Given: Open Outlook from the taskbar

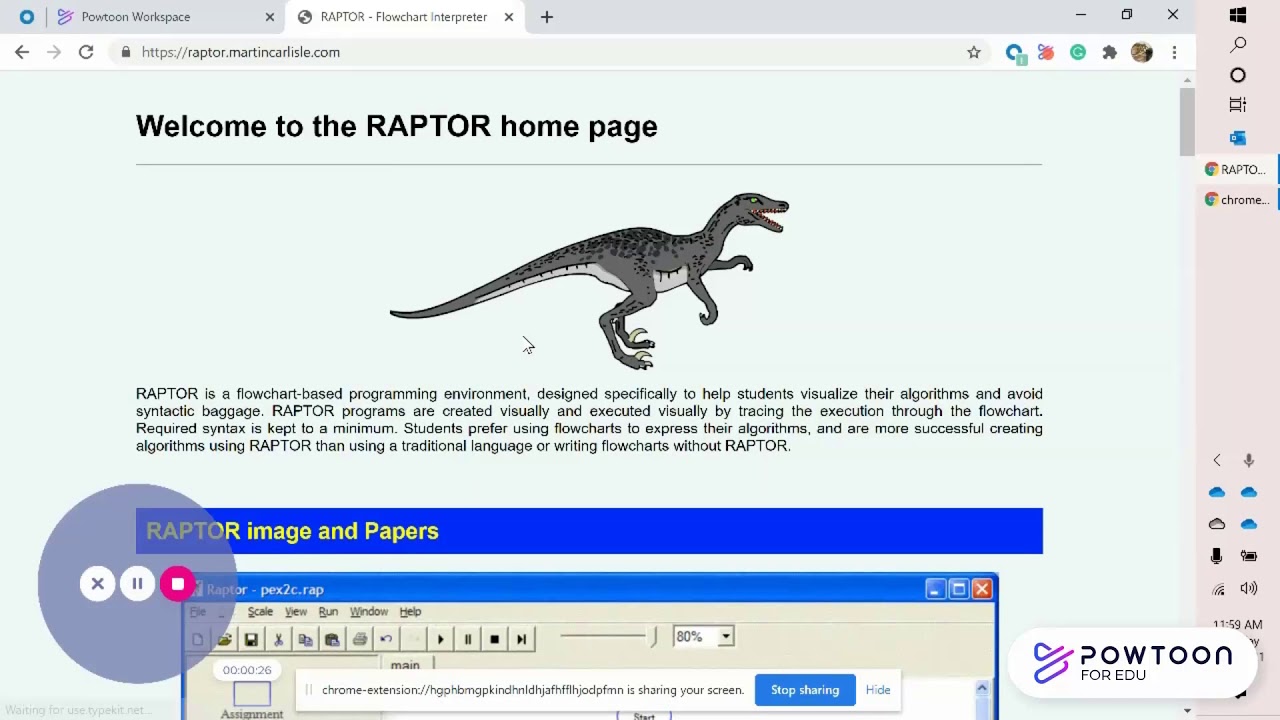Looking at the screenshot, I should pos(1238,137).
